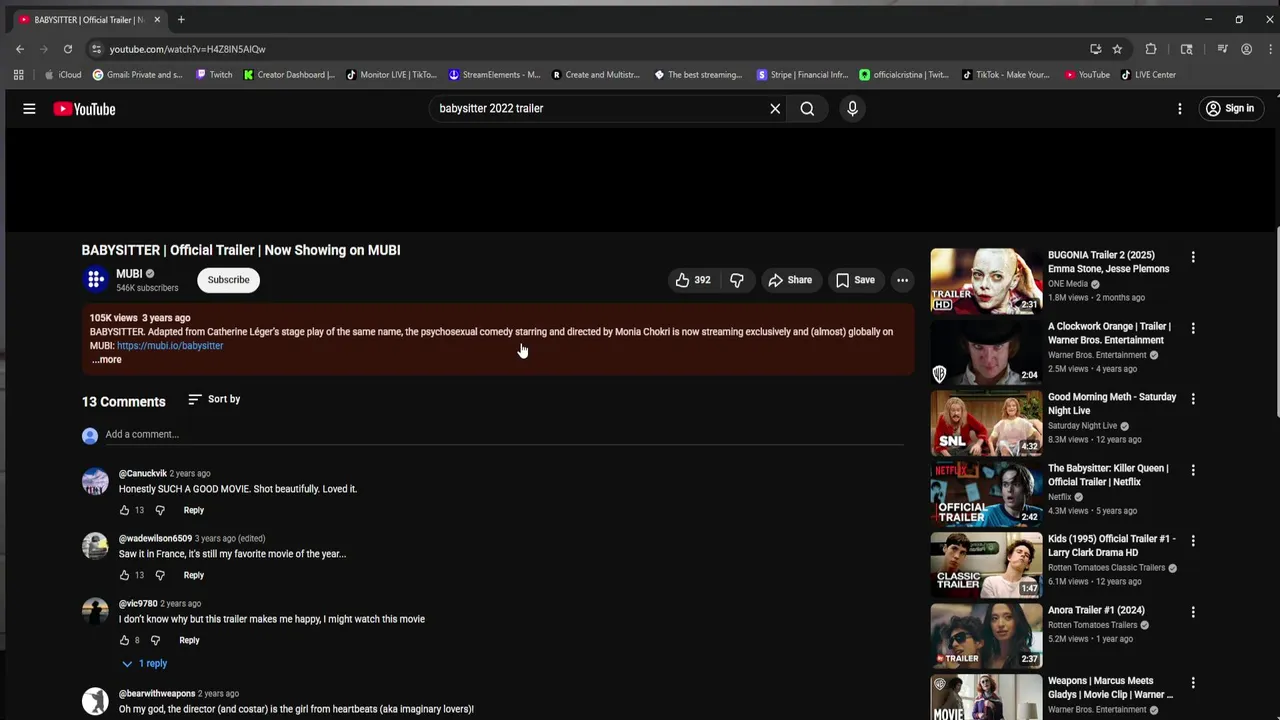1280x720 pixels.
Task: Clear the search box with the X
Action: (x=775, y=109)
